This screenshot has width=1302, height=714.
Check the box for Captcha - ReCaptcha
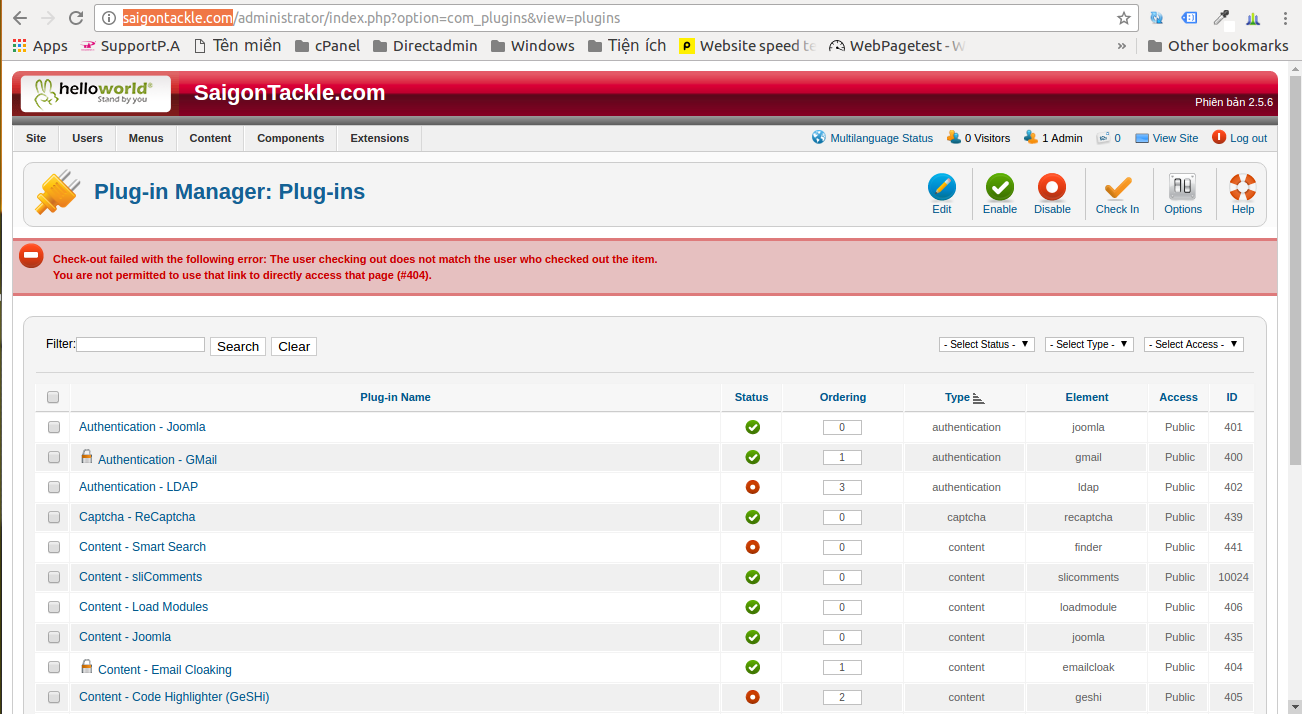pyautogui.click(x=54, y=517)
